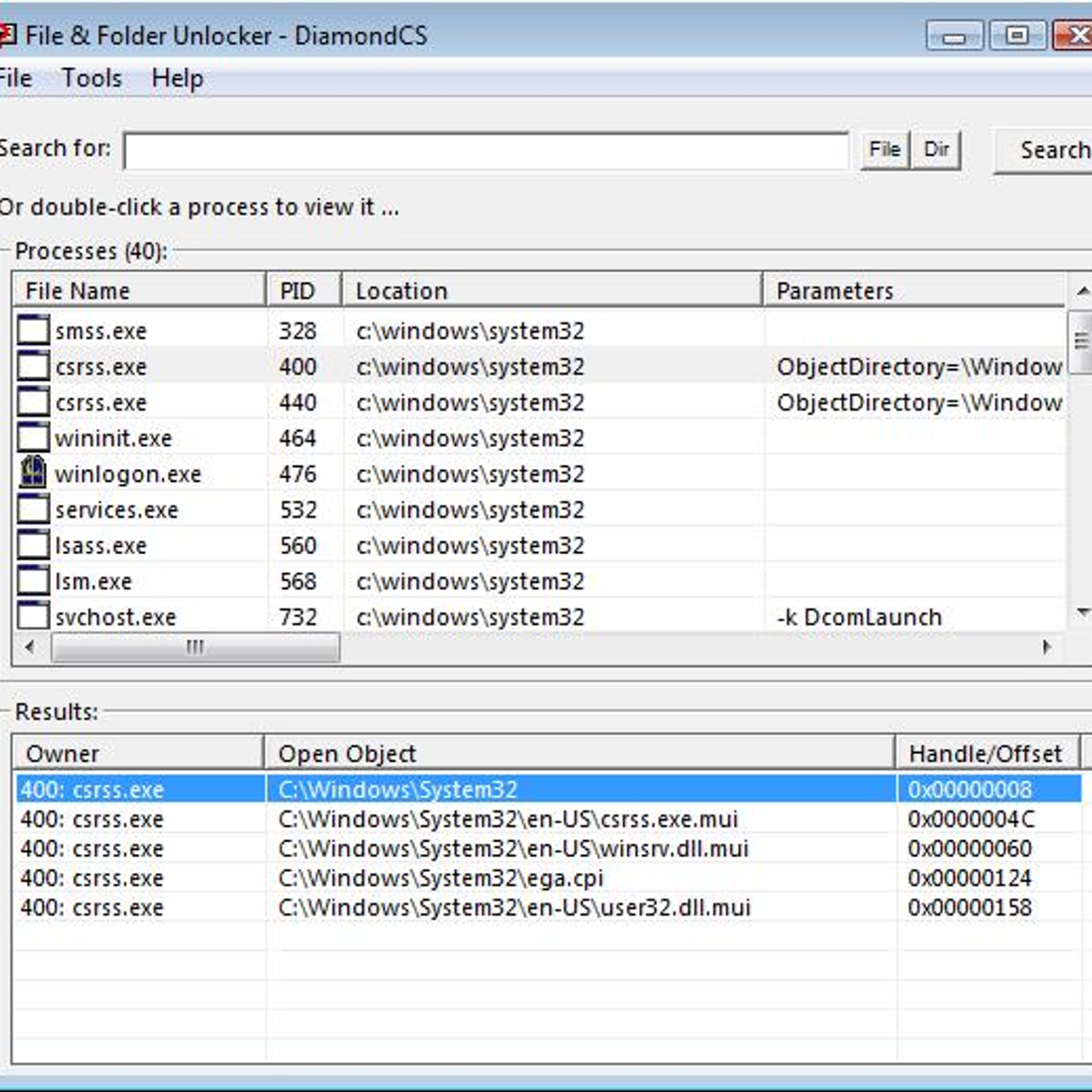Click the services.exe process icon

pyautogui.click(x=33, y=509)
